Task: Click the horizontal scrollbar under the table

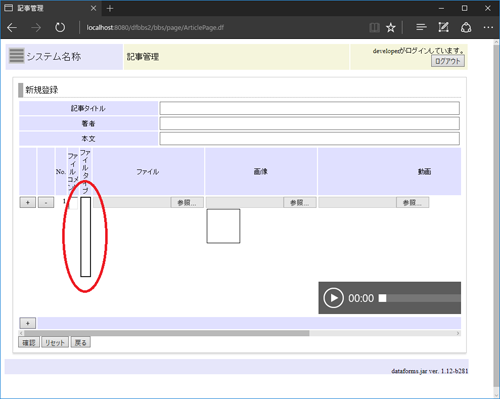Action: pyautogui.click(x=240, y=333)
